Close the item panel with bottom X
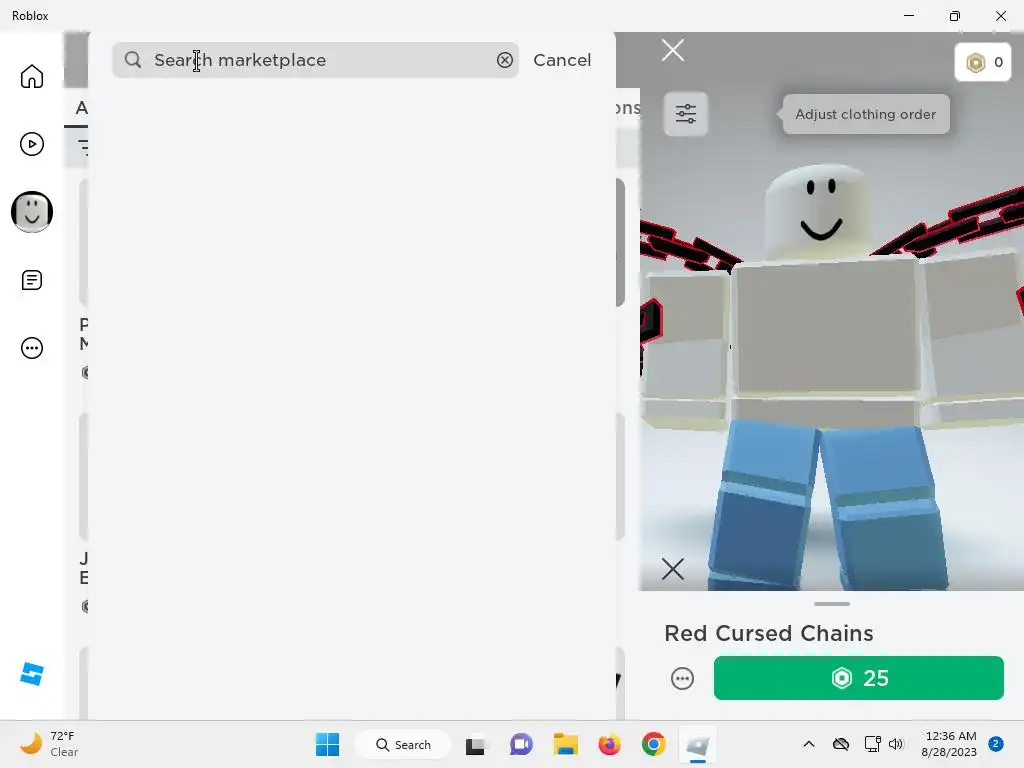This screenshot has height=768, width=1024. (673, 569)
